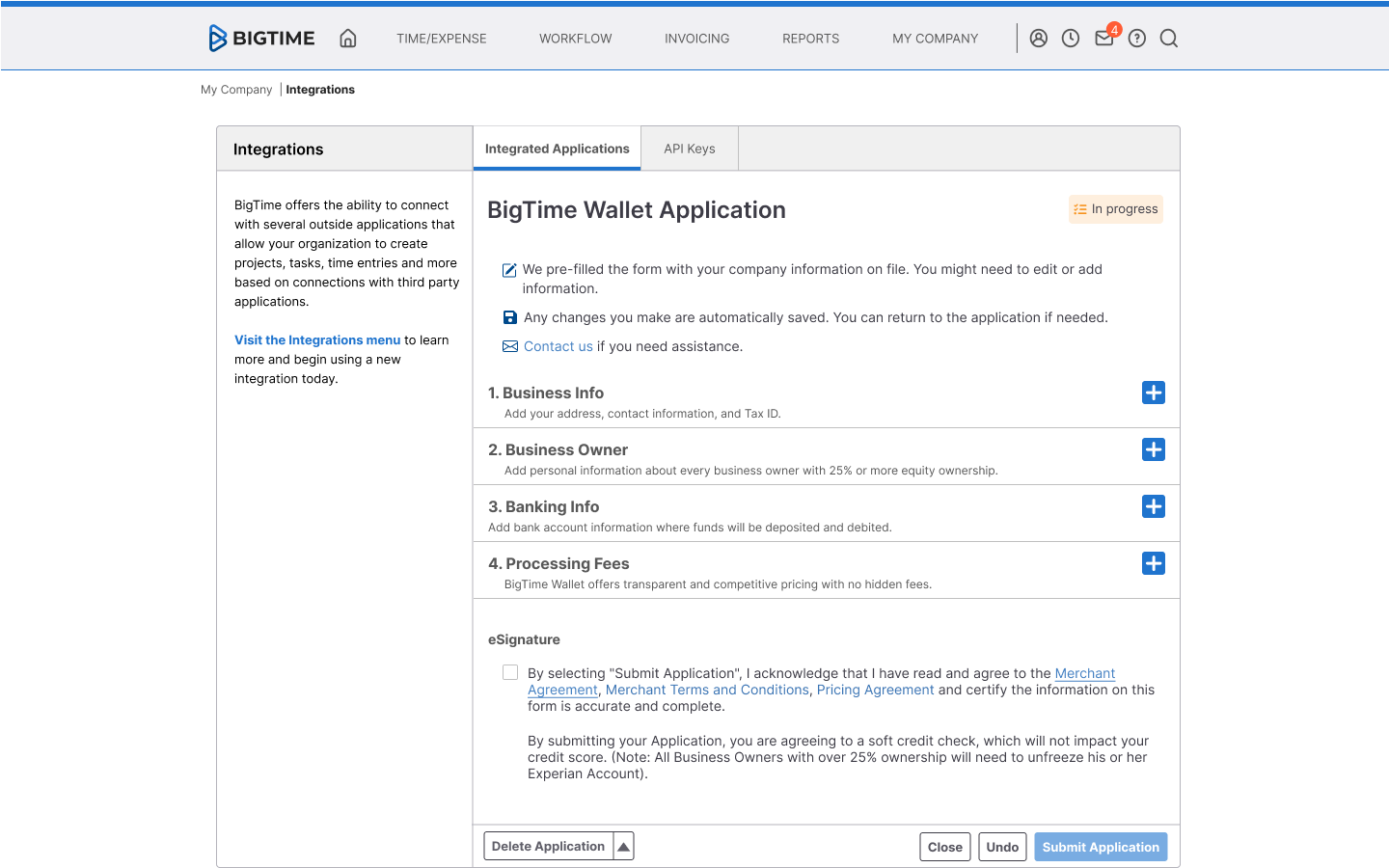Click the '2. Business Owner' heading
Viewport: 1389px width, 868px height.
[558, 449]
